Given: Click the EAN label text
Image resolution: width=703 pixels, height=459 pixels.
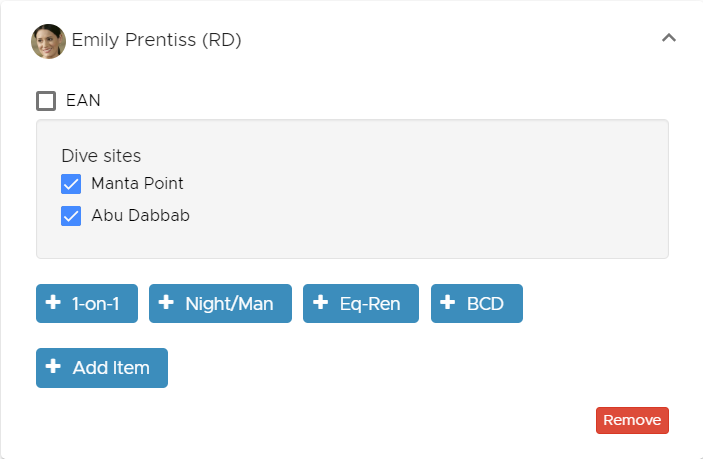Looking at the screenshot, I should pos(83,100).
